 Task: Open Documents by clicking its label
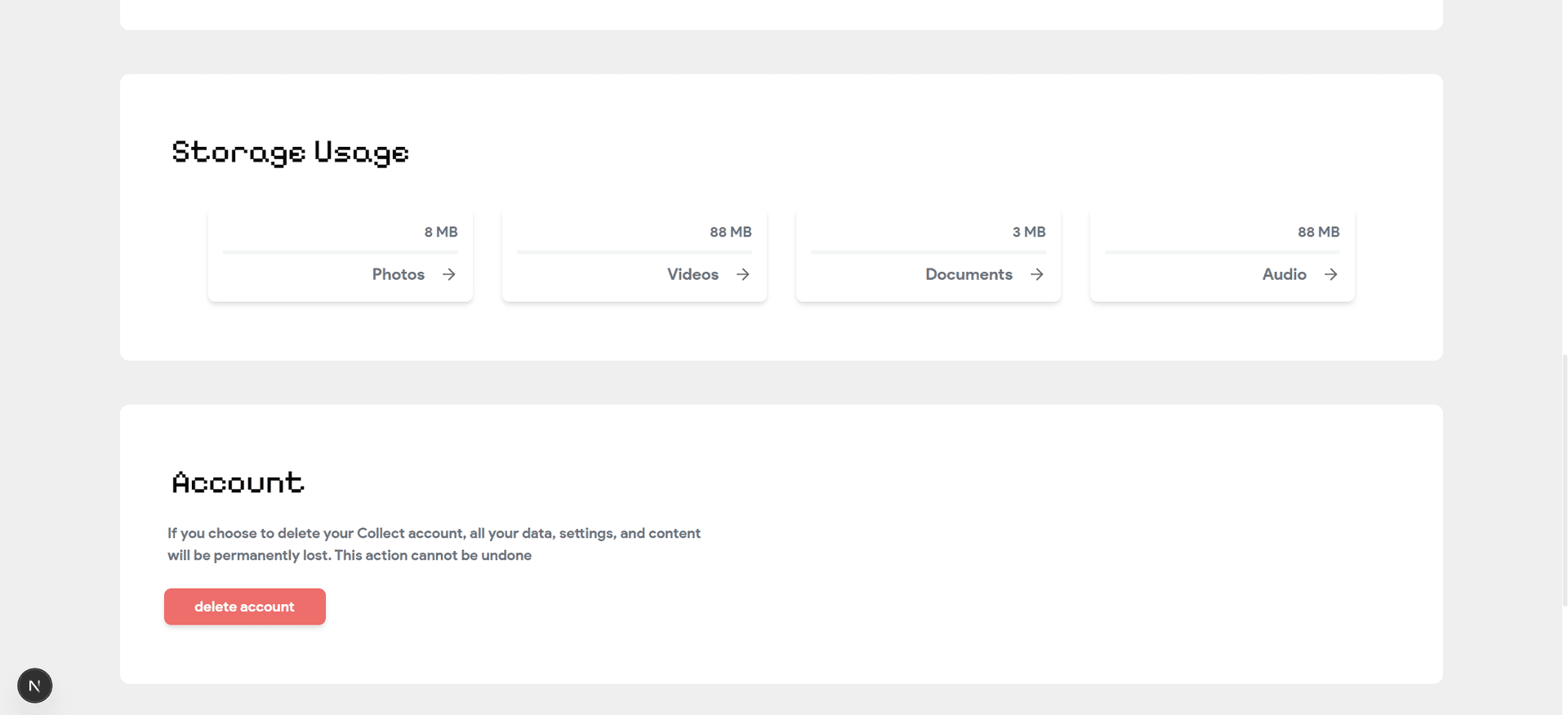click(969, 274)
